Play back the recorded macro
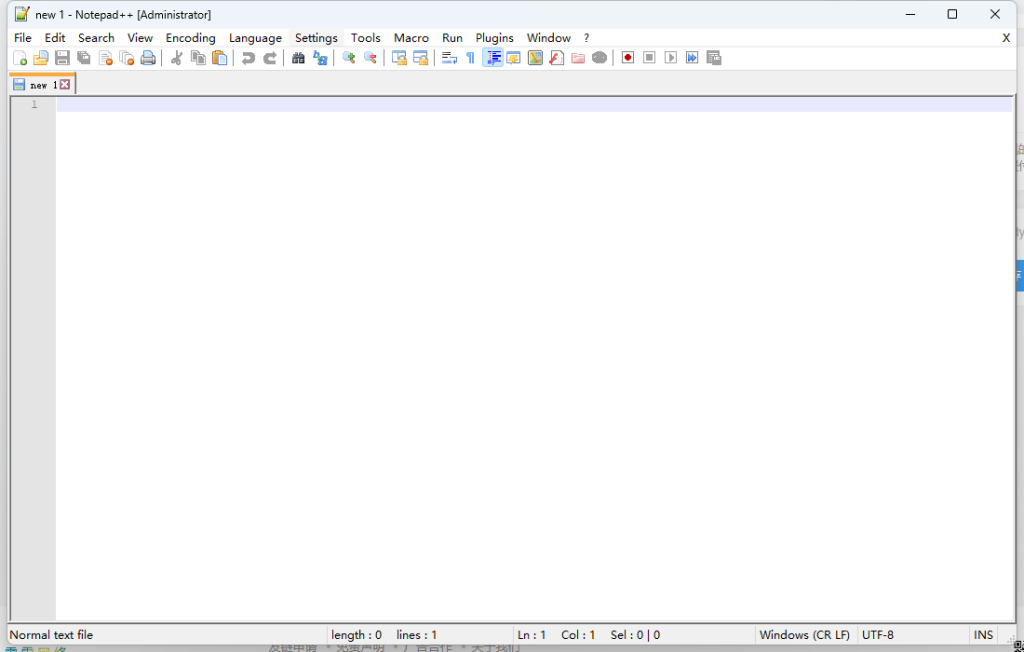The image size is (1024, 652). [x=671, y=58]
